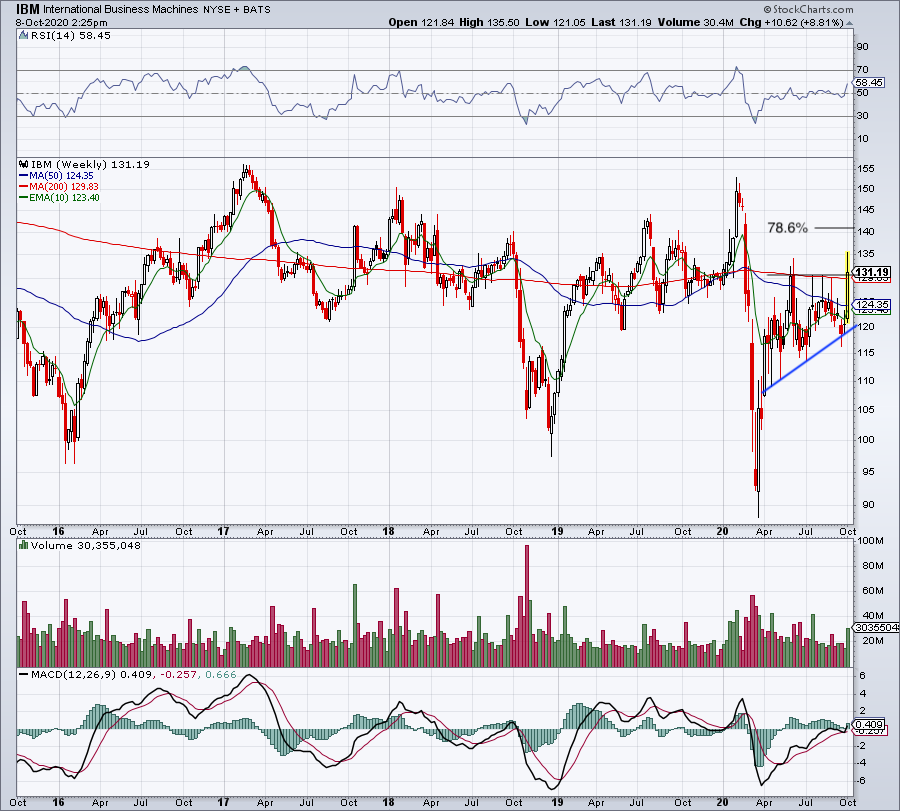Click the blue rising trendline on price chart
Image resolution: width=900 pixels, height=811 pixels.
click(810, 359)
